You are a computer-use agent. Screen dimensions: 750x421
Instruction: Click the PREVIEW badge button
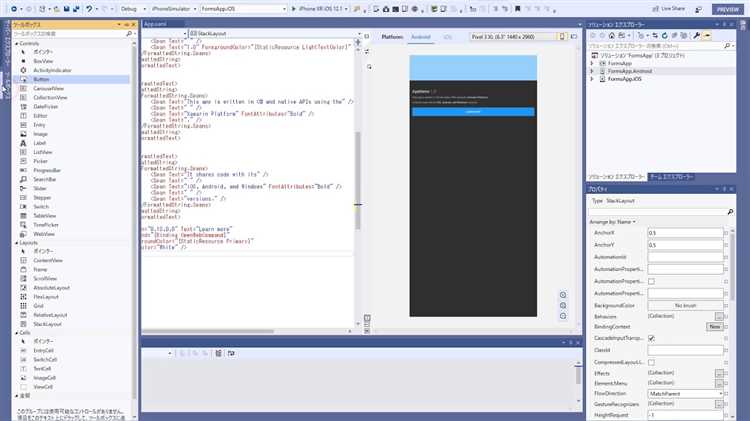coord(728,9)
